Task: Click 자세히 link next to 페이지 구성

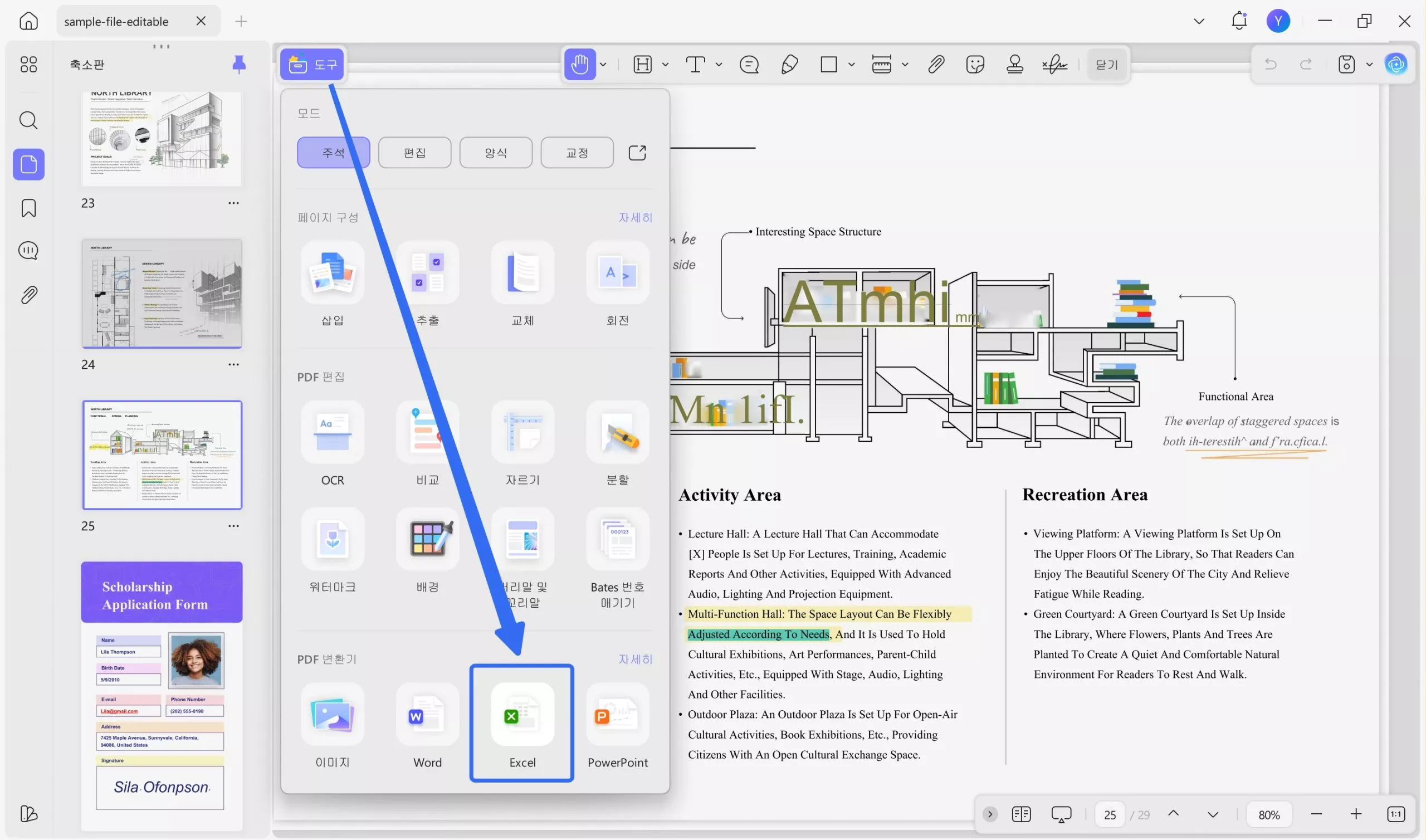Action: click(635, 217)
